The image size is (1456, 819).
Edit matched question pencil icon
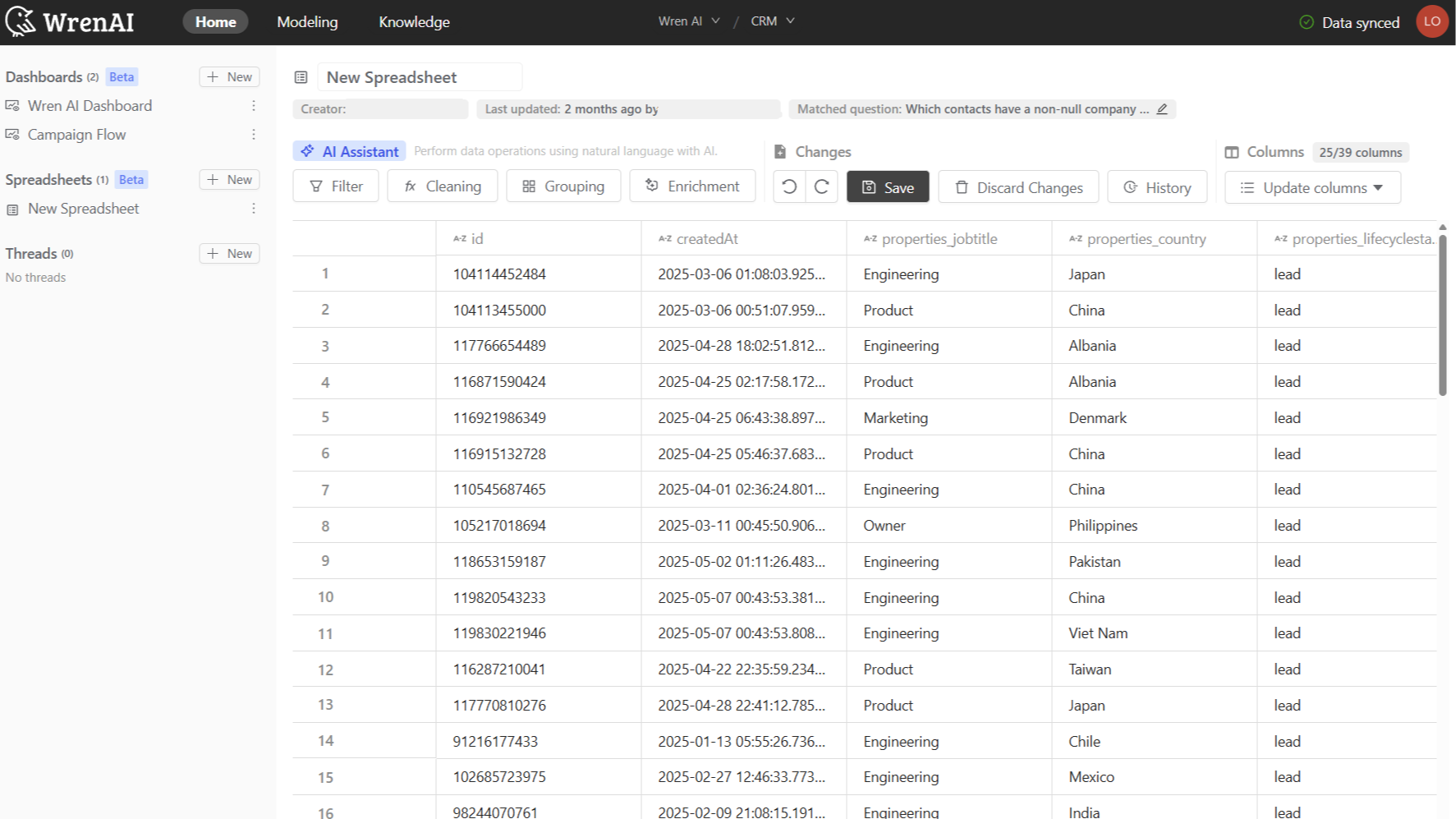(1162, 109)
